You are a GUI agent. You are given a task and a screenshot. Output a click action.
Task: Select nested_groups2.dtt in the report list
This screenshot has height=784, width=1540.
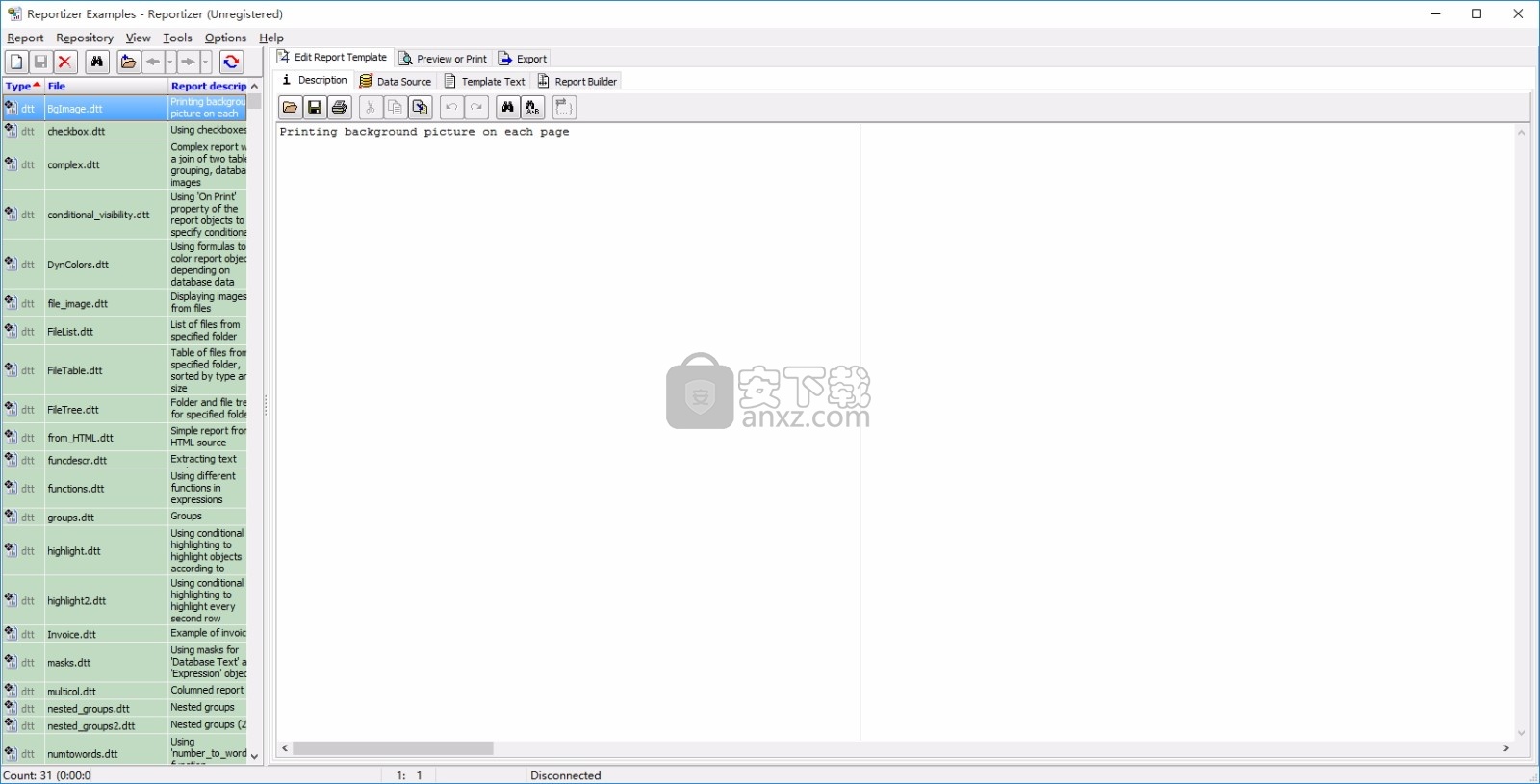click(x=124, y=725)
